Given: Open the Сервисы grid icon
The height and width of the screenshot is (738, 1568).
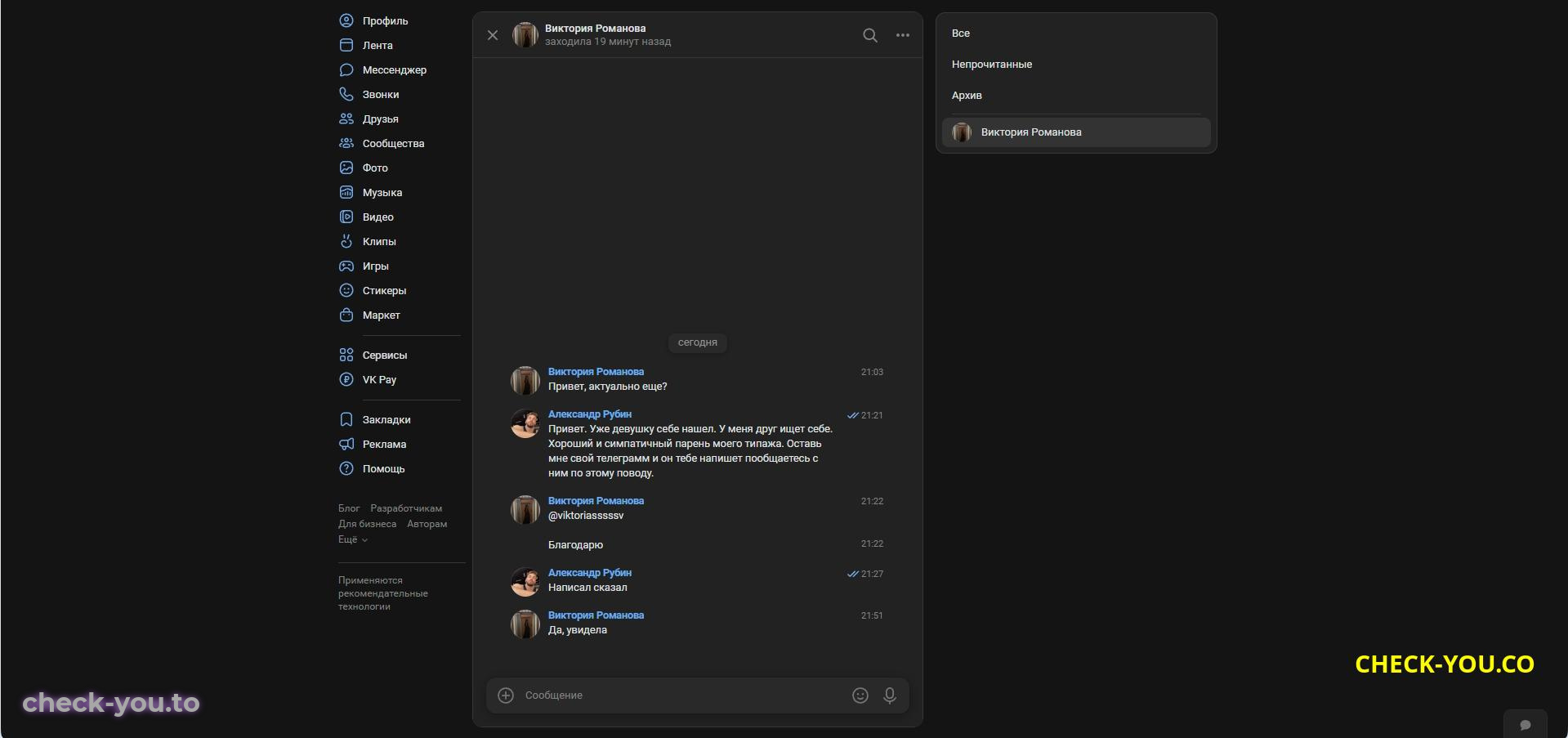Looking at the screenshot, I should 346,355.
